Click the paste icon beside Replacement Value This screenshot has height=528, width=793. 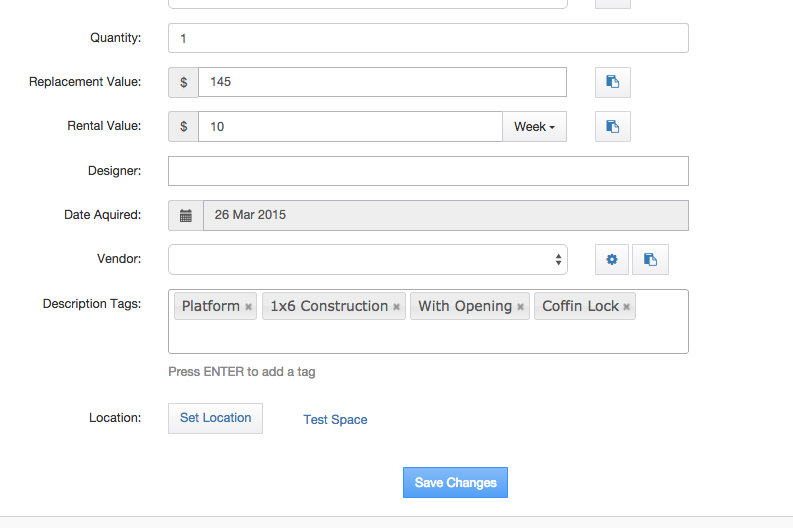tap(612, 82)
